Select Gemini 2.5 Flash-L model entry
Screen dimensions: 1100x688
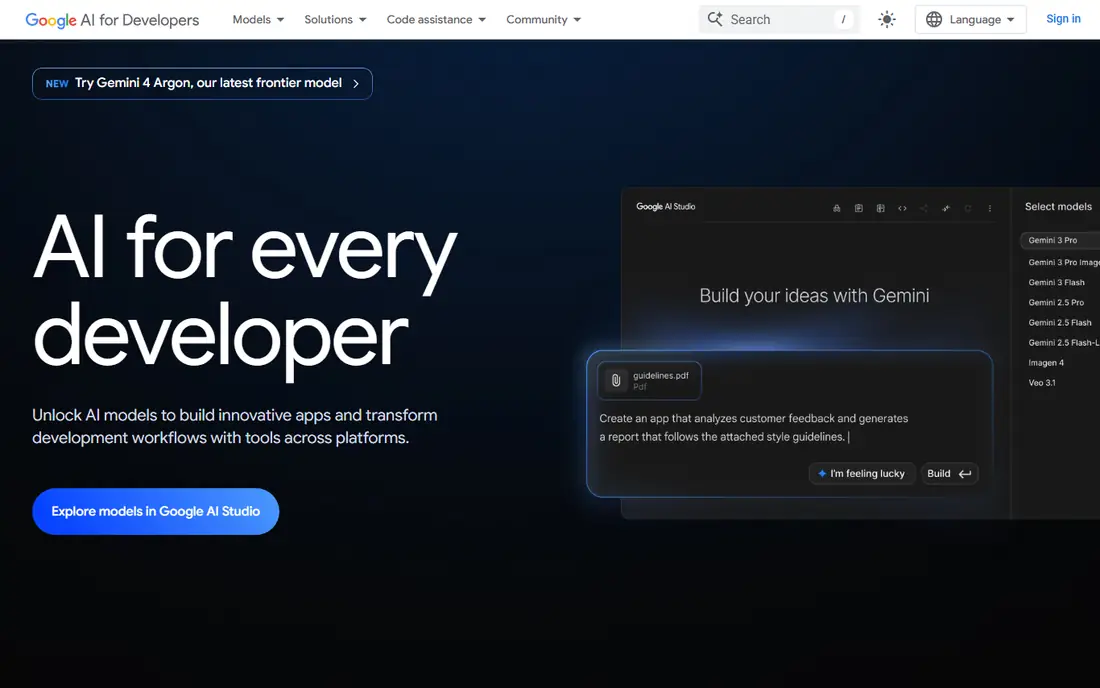[x=1064, y=343]
